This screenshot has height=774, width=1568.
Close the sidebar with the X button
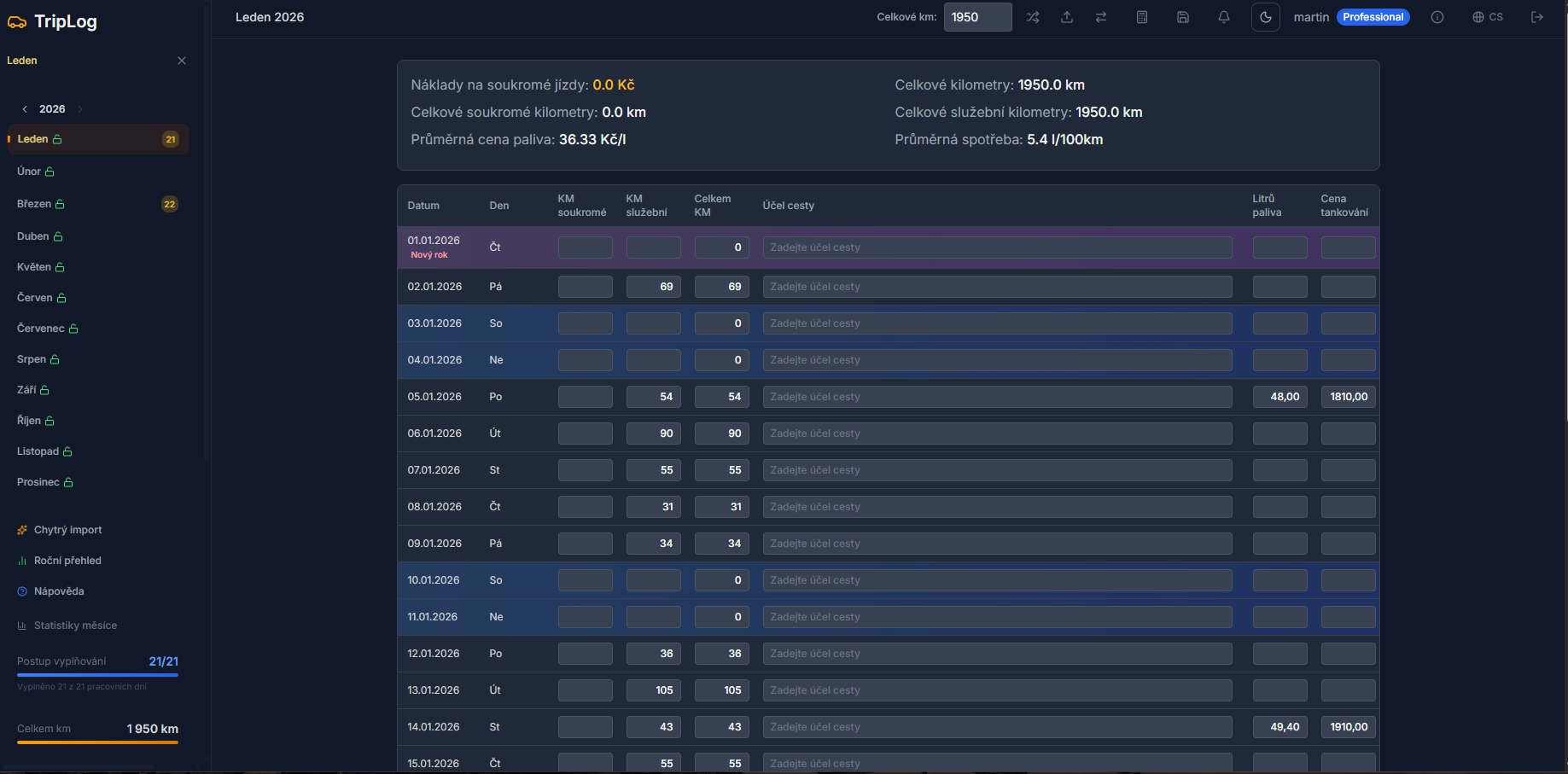pos(182,61)
